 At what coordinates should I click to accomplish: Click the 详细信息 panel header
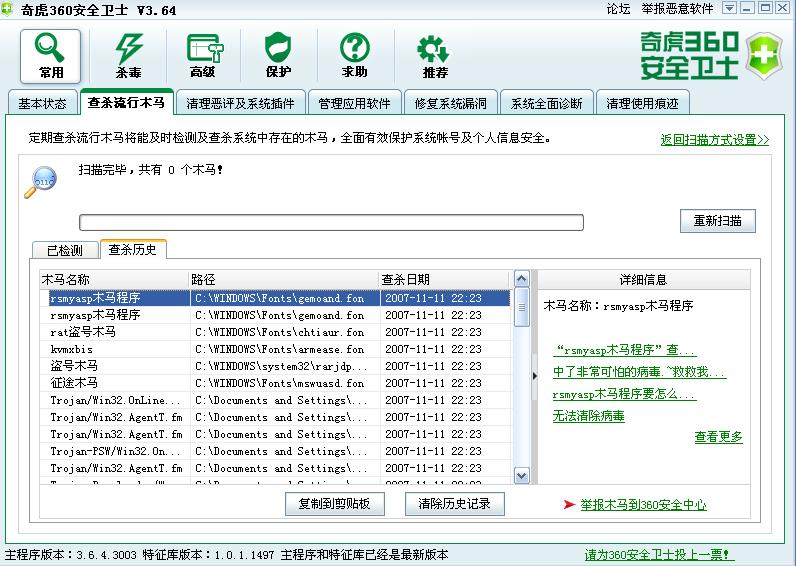(x=644, y=280)
